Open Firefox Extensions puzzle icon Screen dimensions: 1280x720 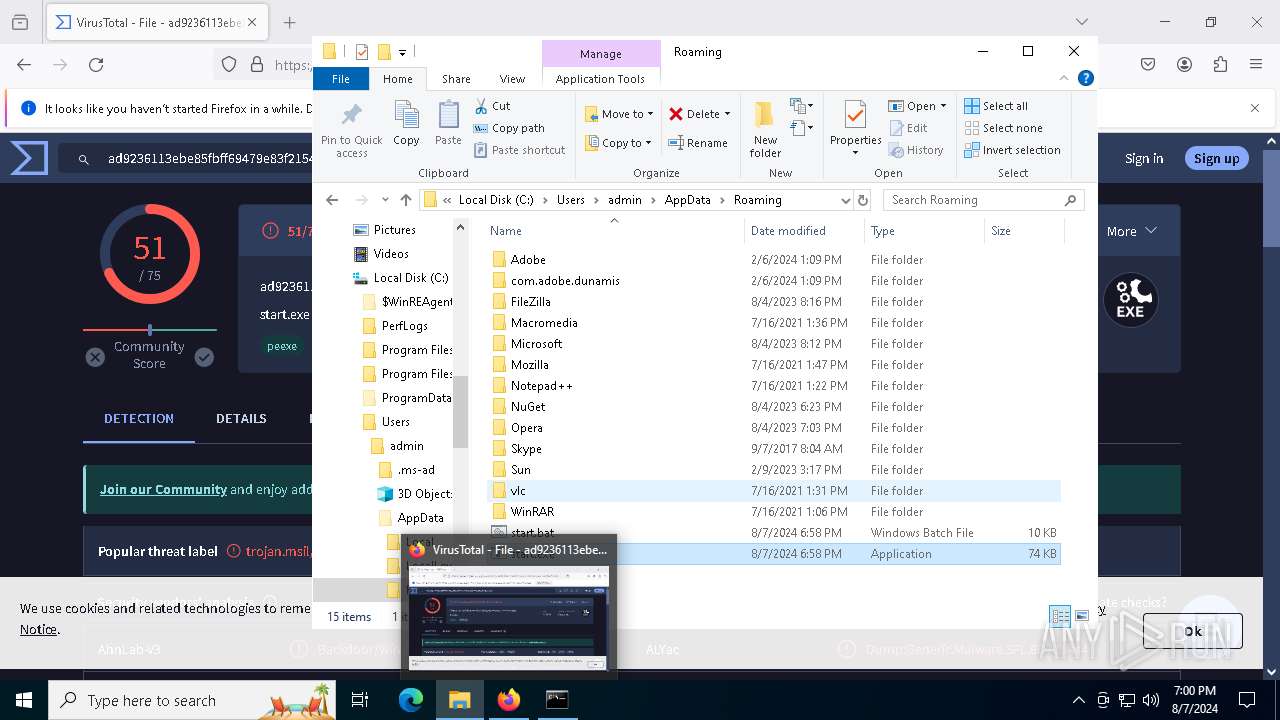pyautogui.click(x=1220, y=64)
